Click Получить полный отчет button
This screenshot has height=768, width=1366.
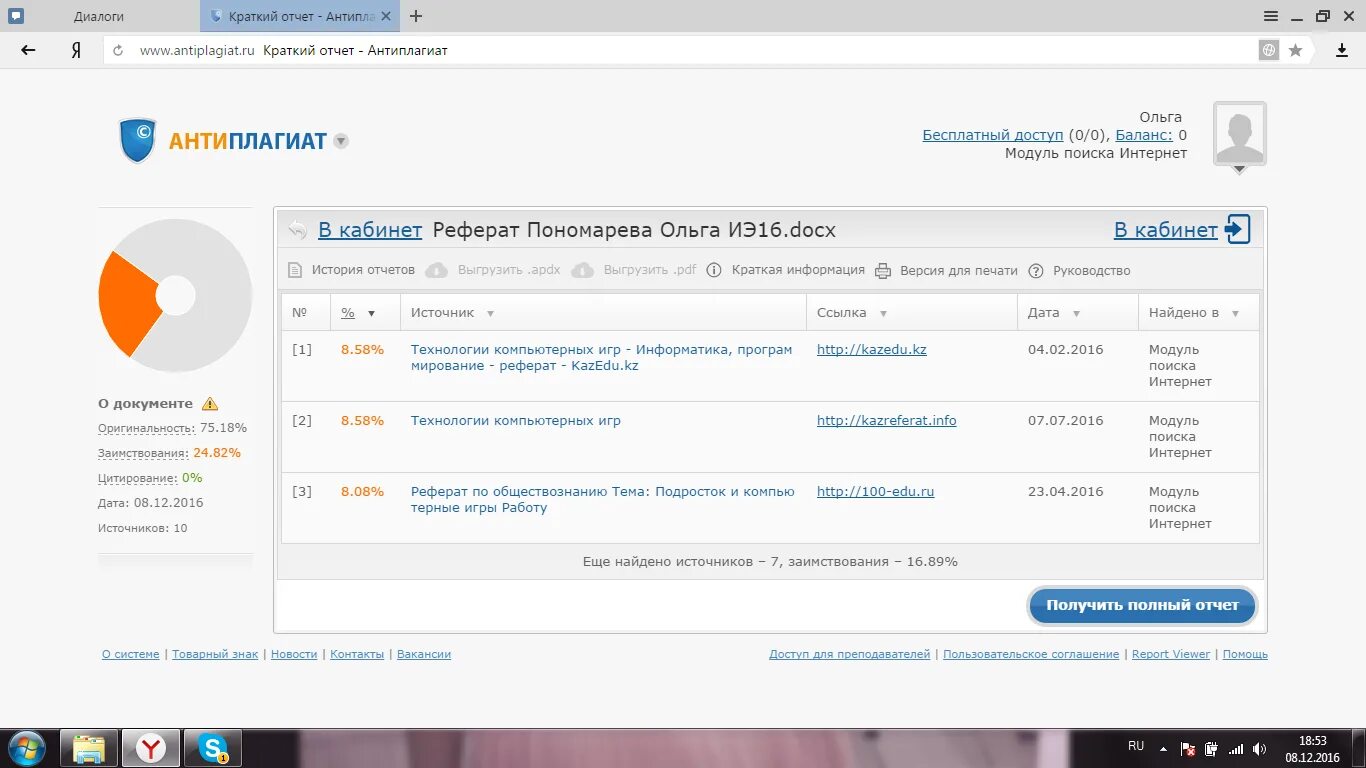click(1142, 605)
